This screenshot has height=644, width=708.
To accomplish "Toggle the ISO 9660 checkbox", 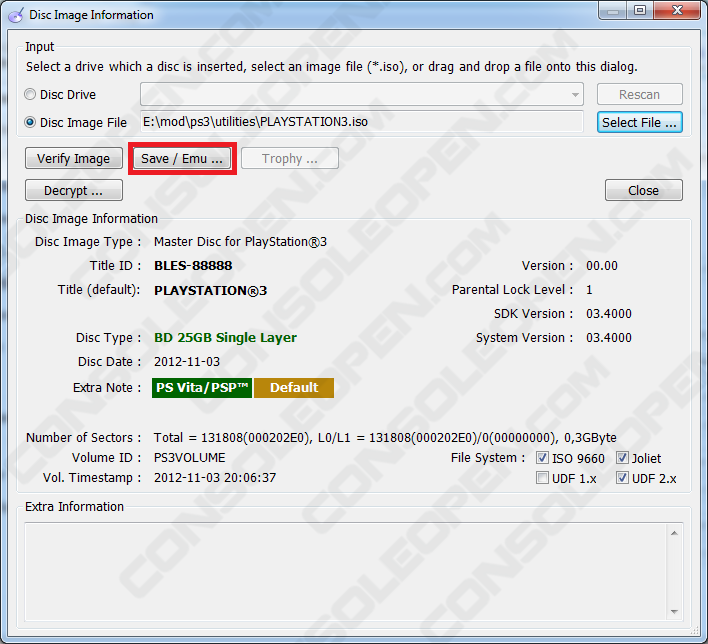I will pyautogui.click(x=542, y=458).
